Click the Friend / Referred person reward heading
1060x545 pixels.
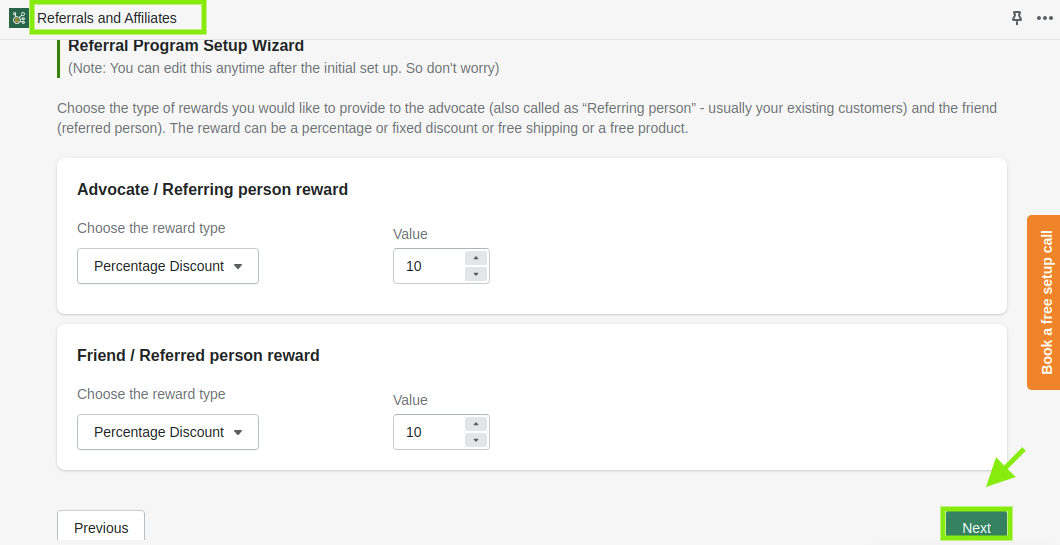198,356
